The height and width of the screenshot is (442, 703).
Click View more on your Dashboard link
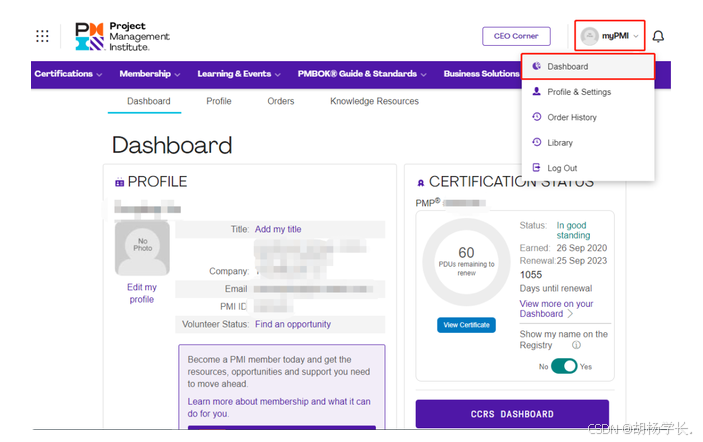point(556,309)
